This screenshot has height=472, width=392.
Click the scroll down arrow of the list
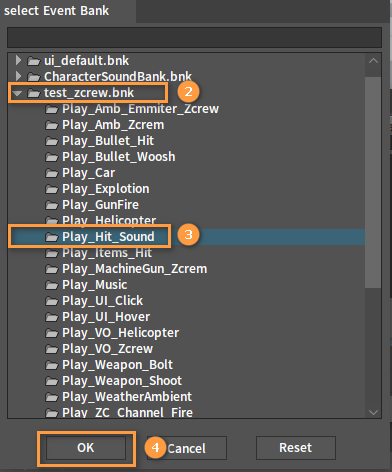coord(373,412)
